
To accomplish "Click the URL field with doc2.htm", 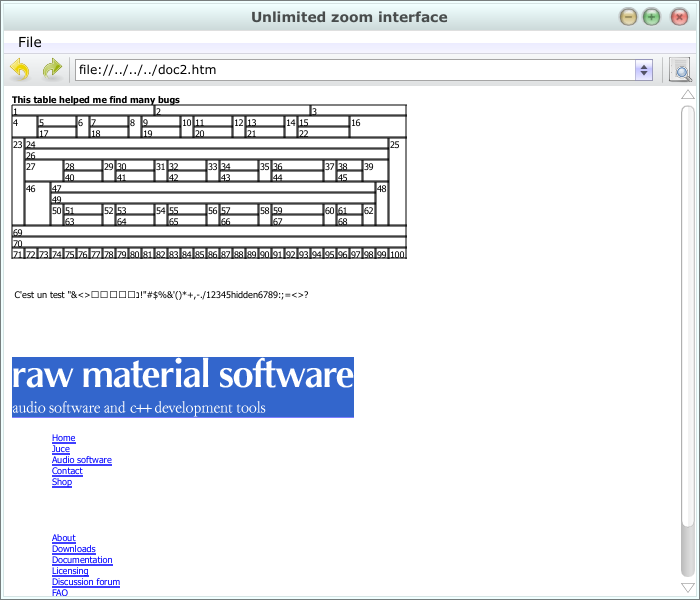I will point(355,70).
